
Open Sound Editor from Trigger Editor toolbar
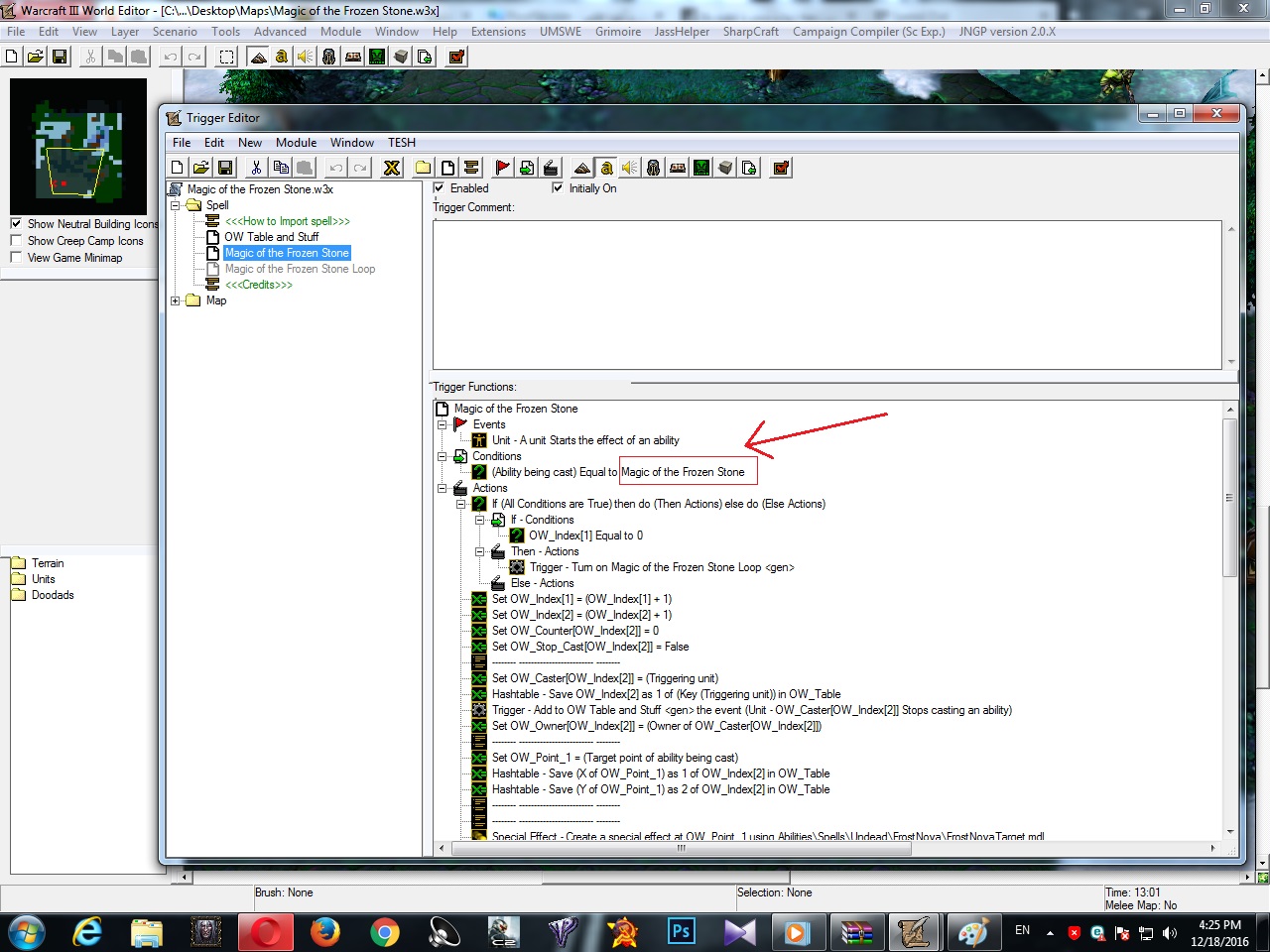click(x=629, y=168)
